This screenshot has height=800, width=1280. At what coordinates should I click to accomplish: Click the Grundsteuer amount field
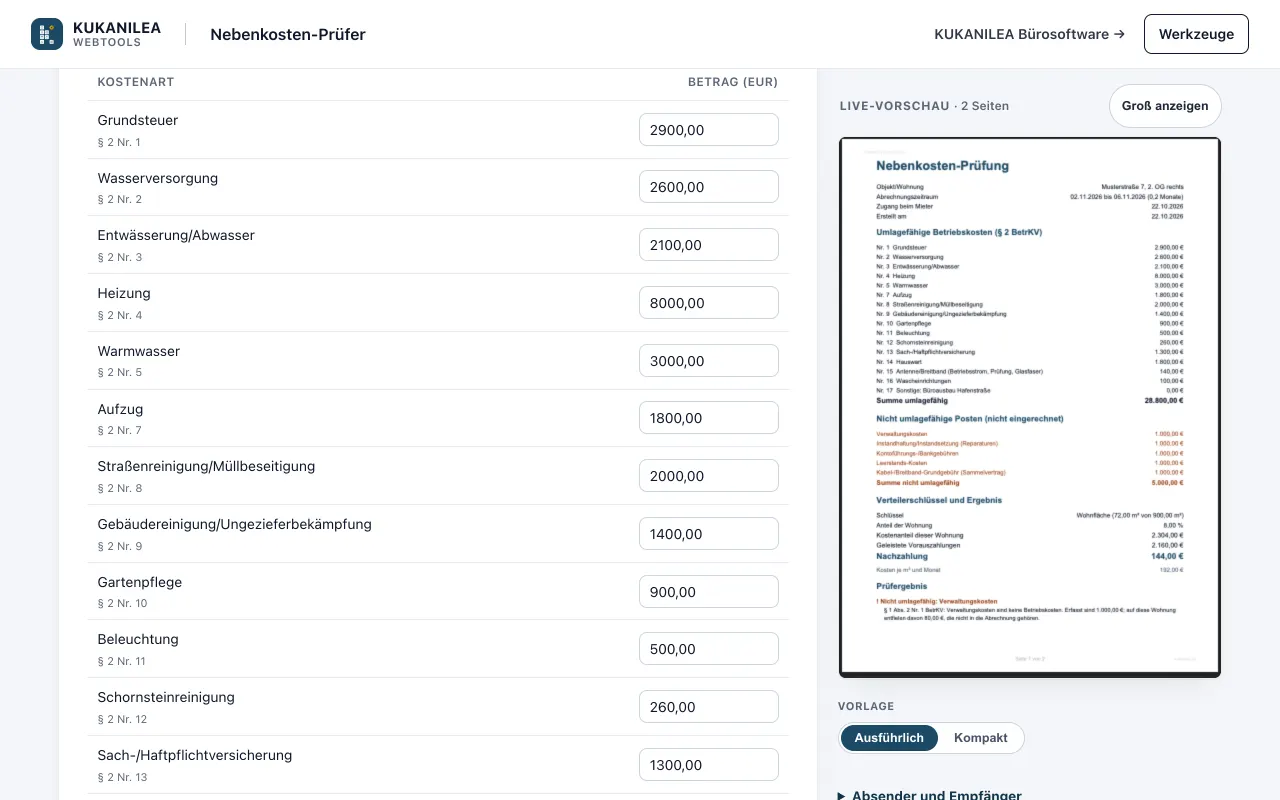point(709,129)
